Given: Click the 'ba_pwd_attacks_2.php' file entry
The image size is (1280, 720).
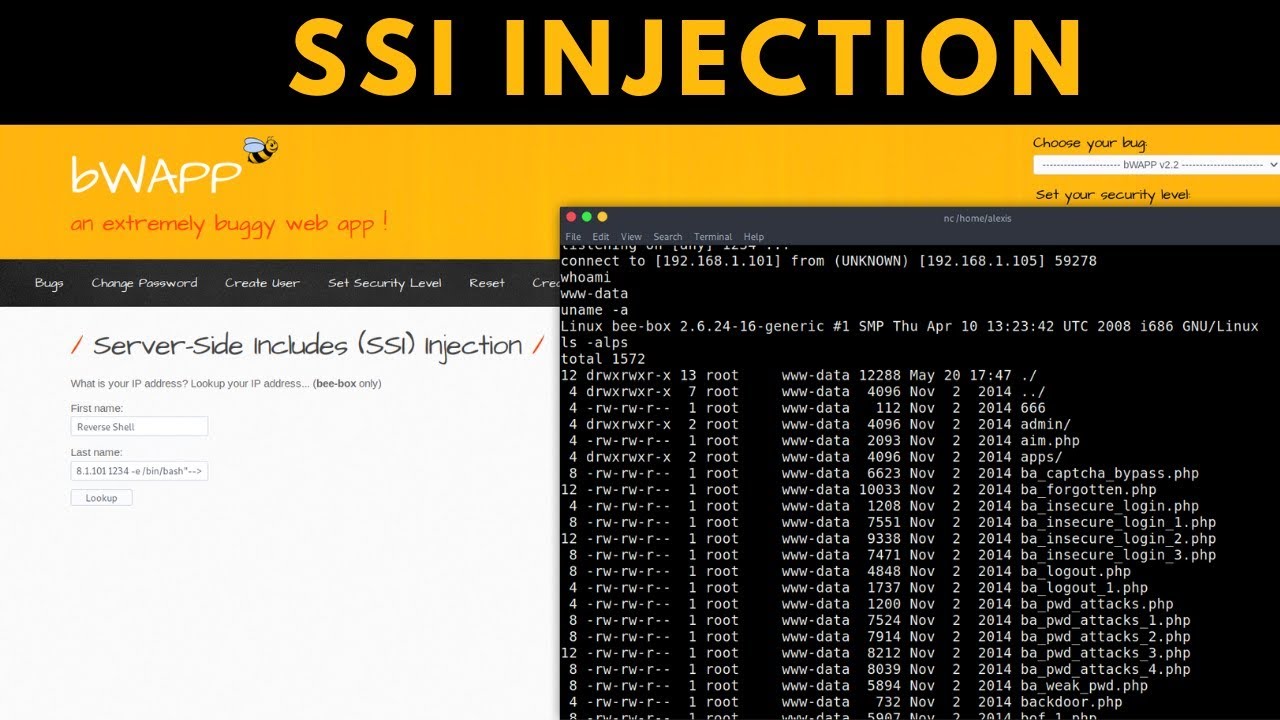Looking at the screenshot, I should click(x=1106, y=637).
